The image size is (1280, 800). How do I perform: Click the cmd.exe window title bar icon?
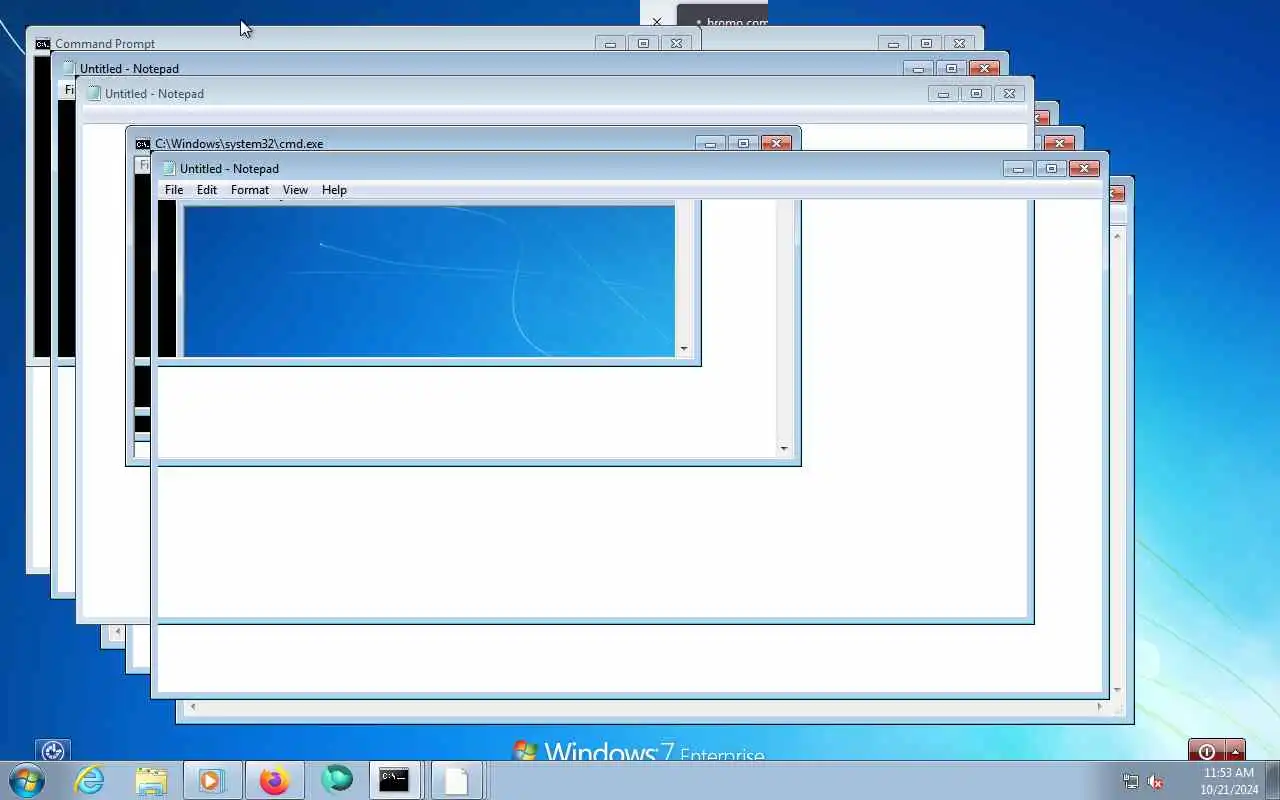[x=143, y=144]
